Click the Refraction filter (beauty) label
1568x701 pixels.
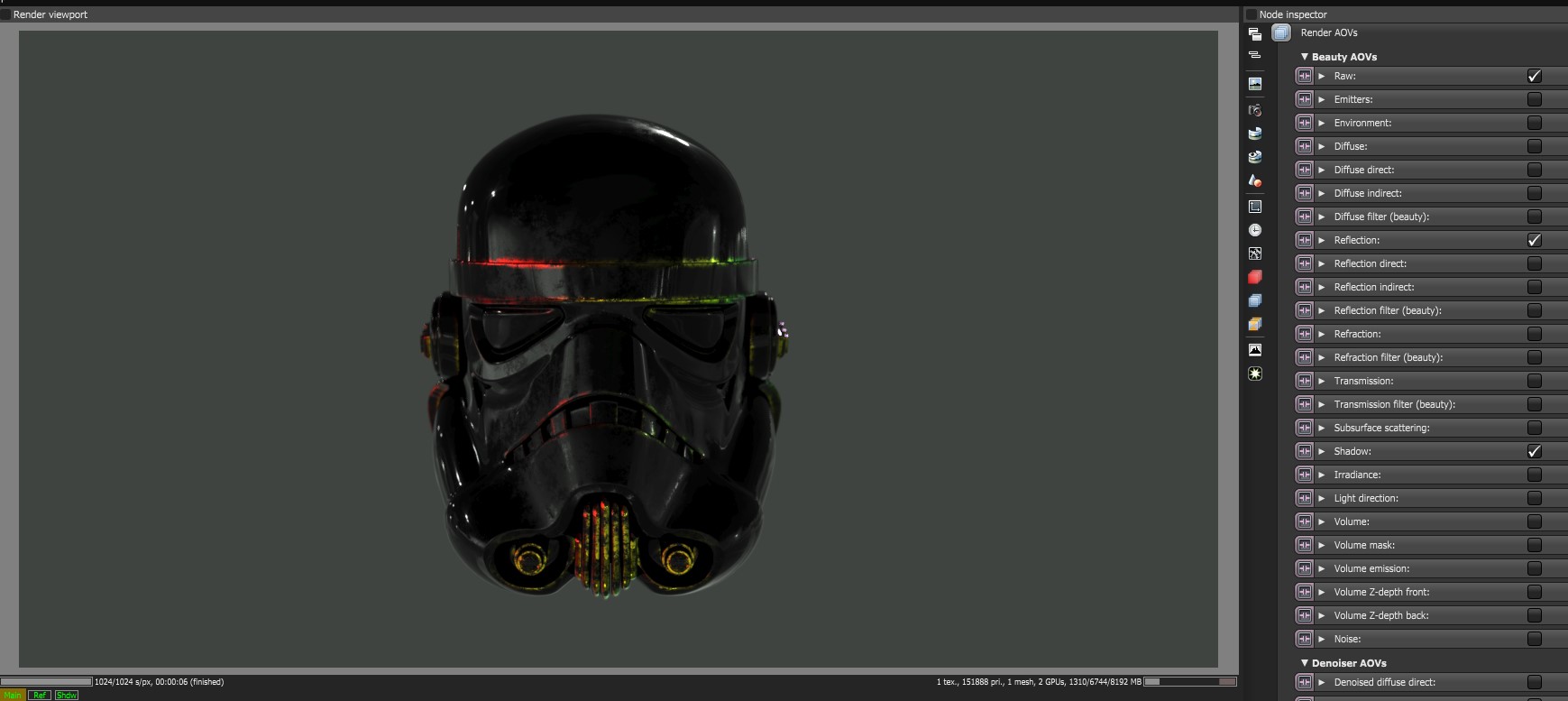1389,357
